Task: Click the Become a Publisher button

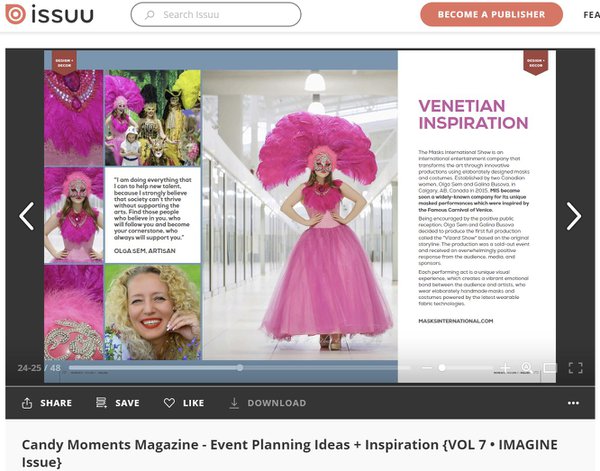Action: (491, 15)
